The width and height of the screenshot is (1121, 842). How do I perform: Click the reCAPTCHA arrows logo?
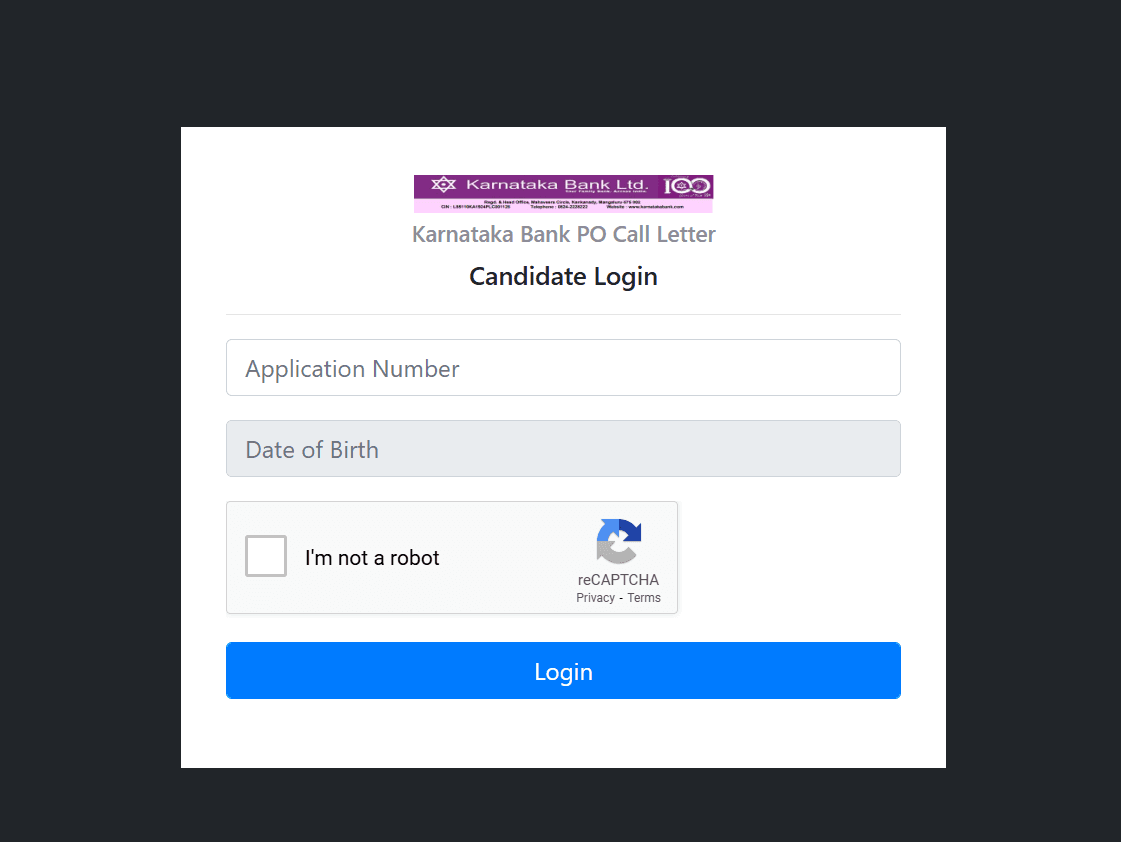click(x=618, y=541)
